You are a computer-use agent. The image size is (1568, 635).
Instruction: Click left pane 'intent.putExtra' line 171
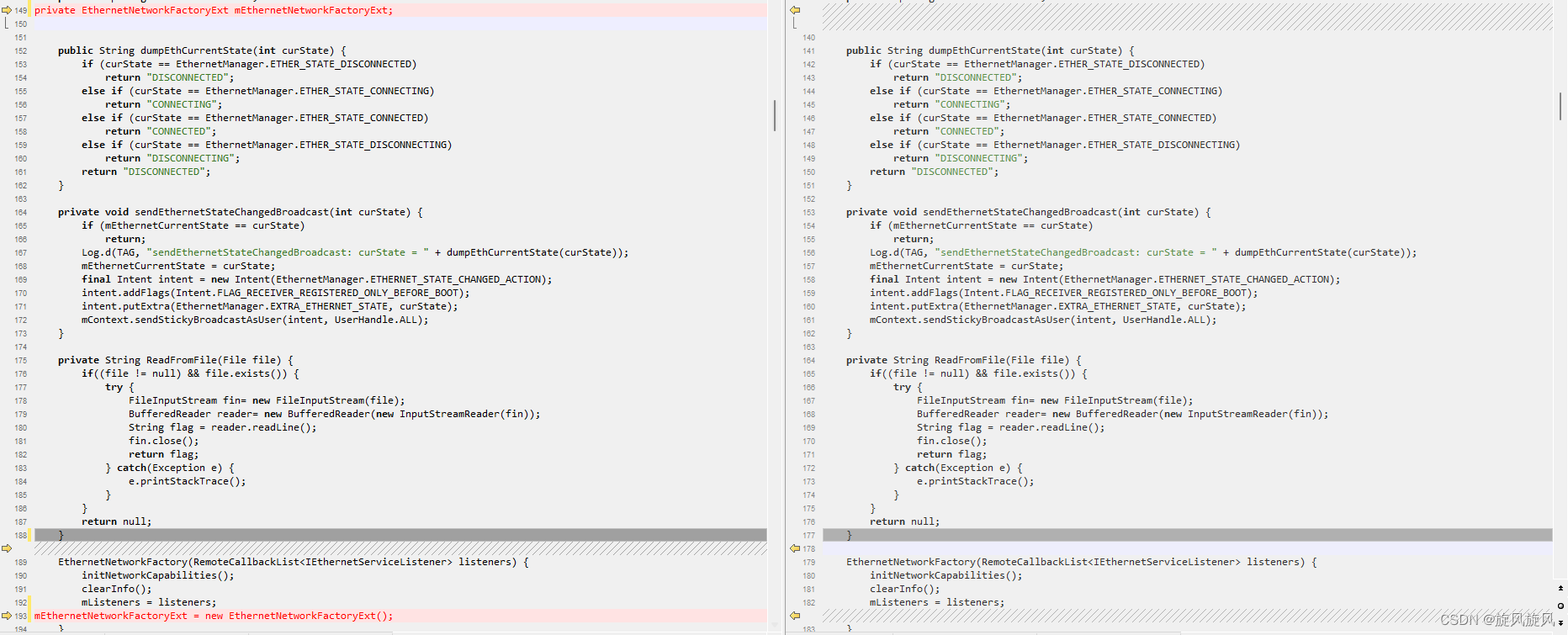tap(270, 306)
